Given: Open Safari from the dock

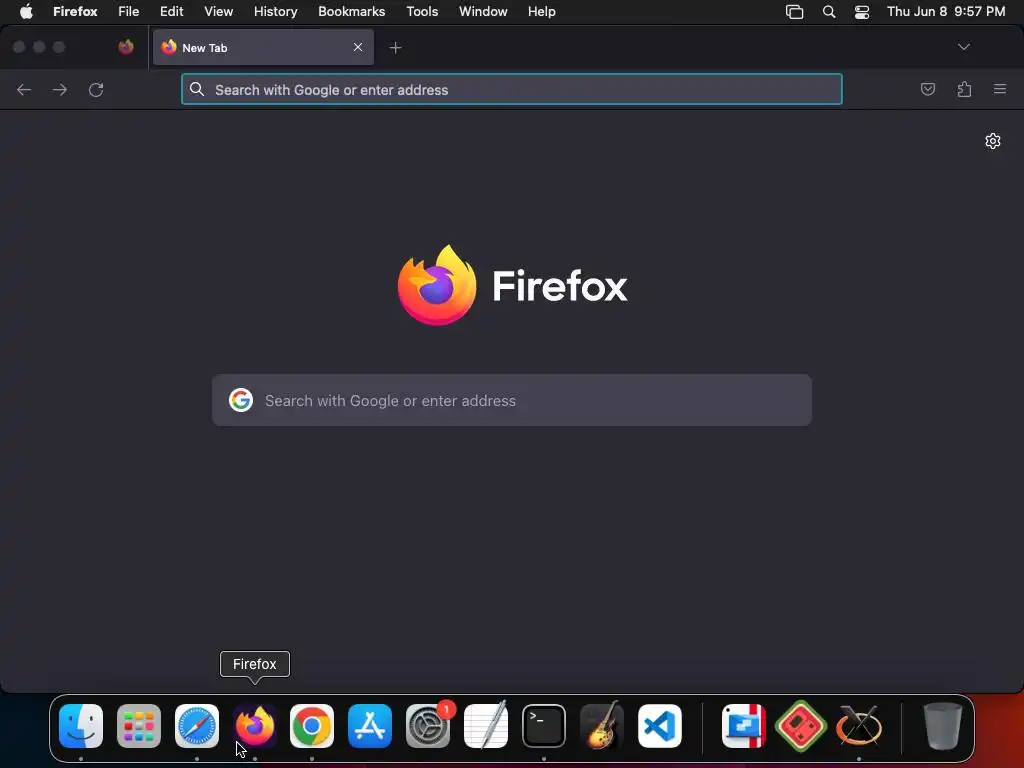Looking at the screenshot, I should [197, 726].
